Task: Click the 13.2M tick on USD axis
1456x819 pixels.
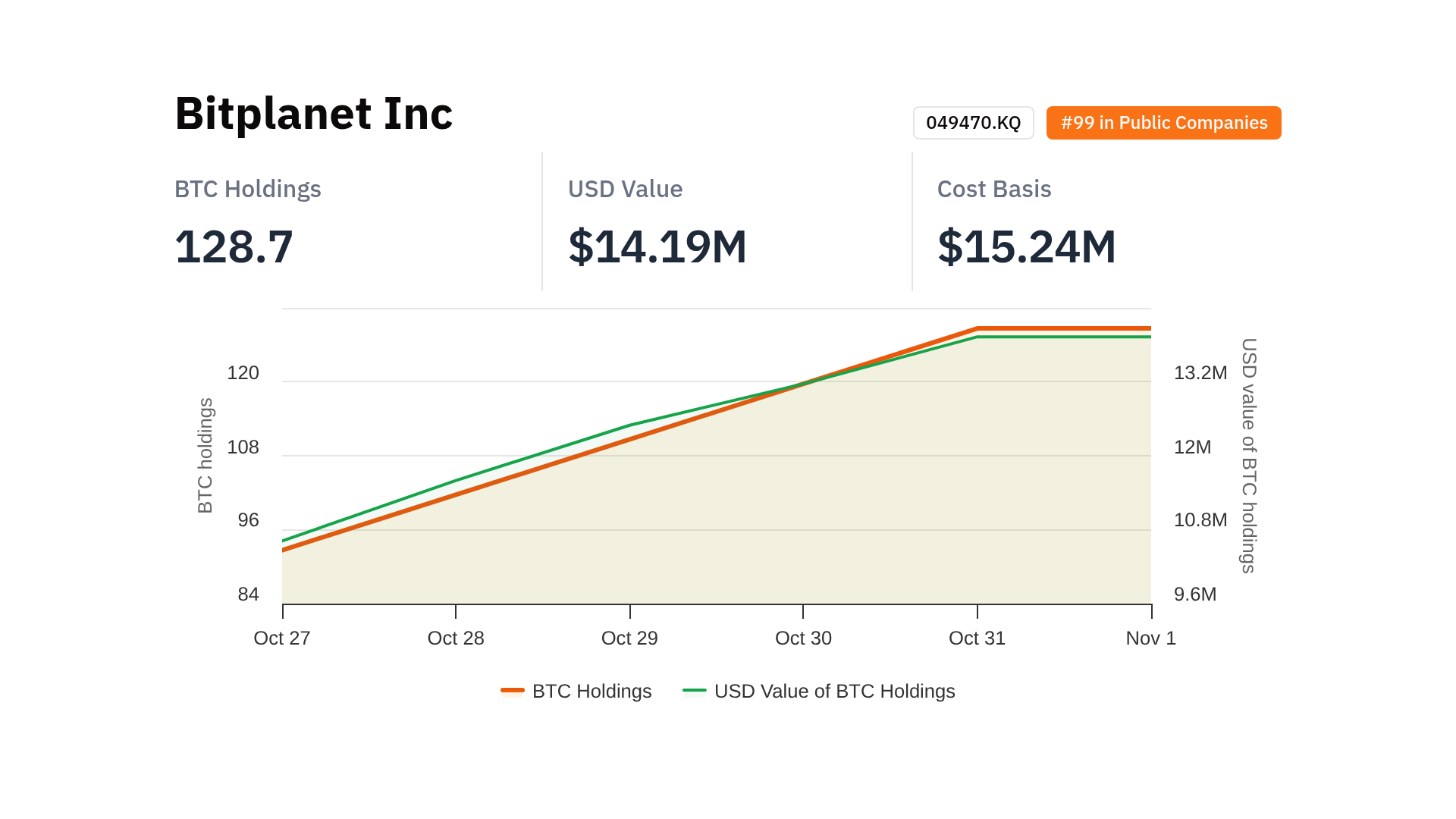Action: pos(1200,373)
